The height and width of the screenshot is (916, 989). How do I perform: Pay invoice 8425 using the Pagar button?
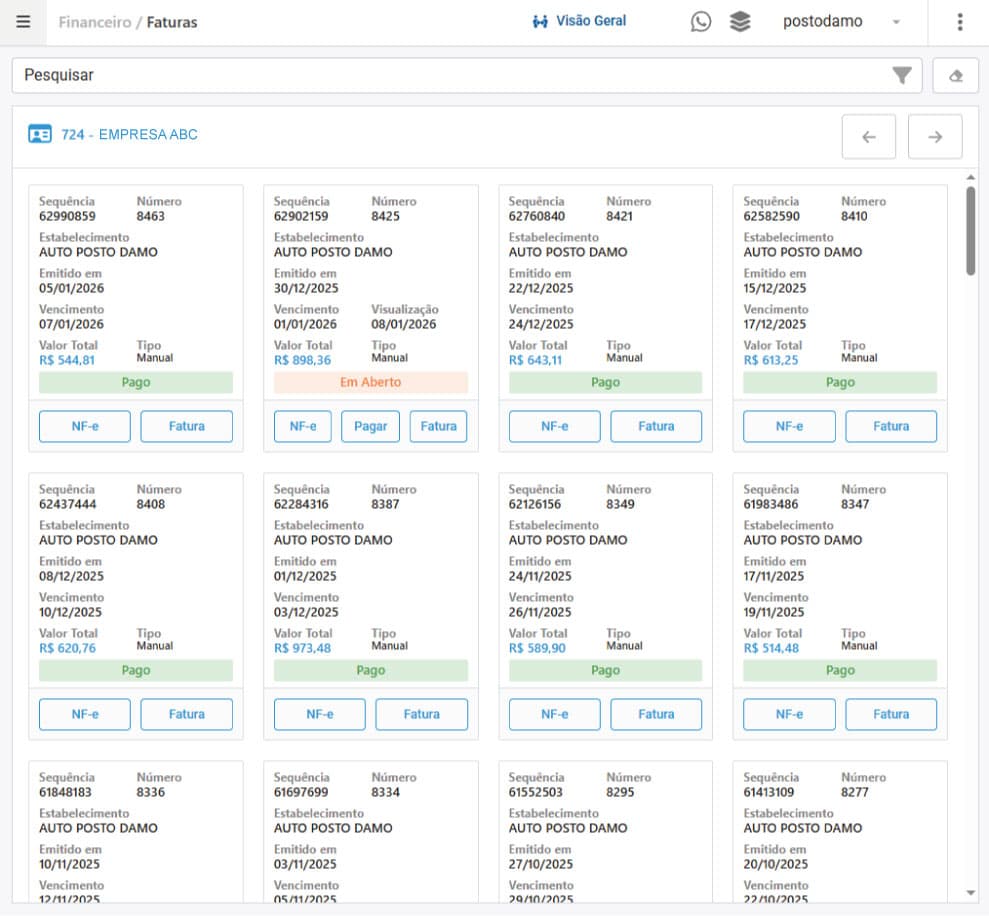point(370,426)
